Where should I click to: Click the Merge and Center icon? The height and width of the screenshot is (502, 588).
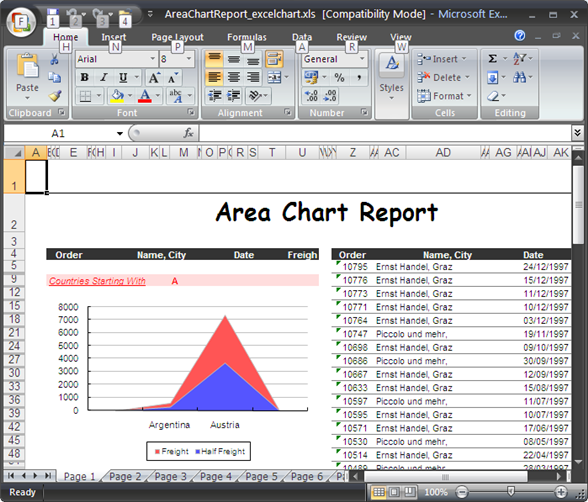274,78
